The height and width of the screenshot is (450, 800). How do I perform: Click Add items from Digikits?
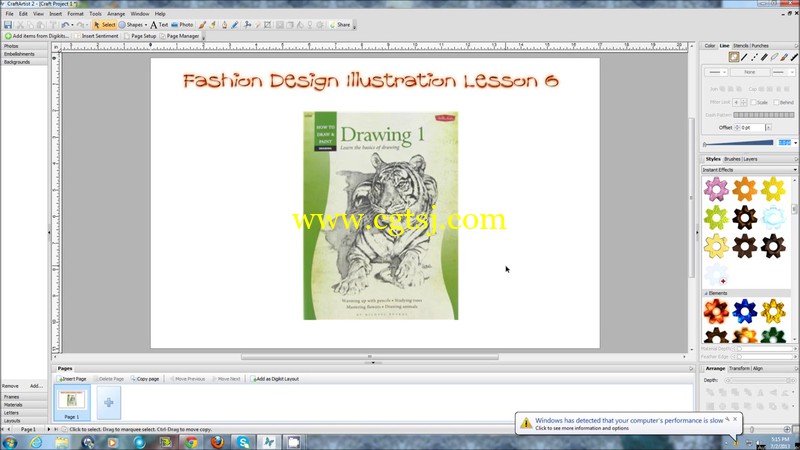click(37, 36)
